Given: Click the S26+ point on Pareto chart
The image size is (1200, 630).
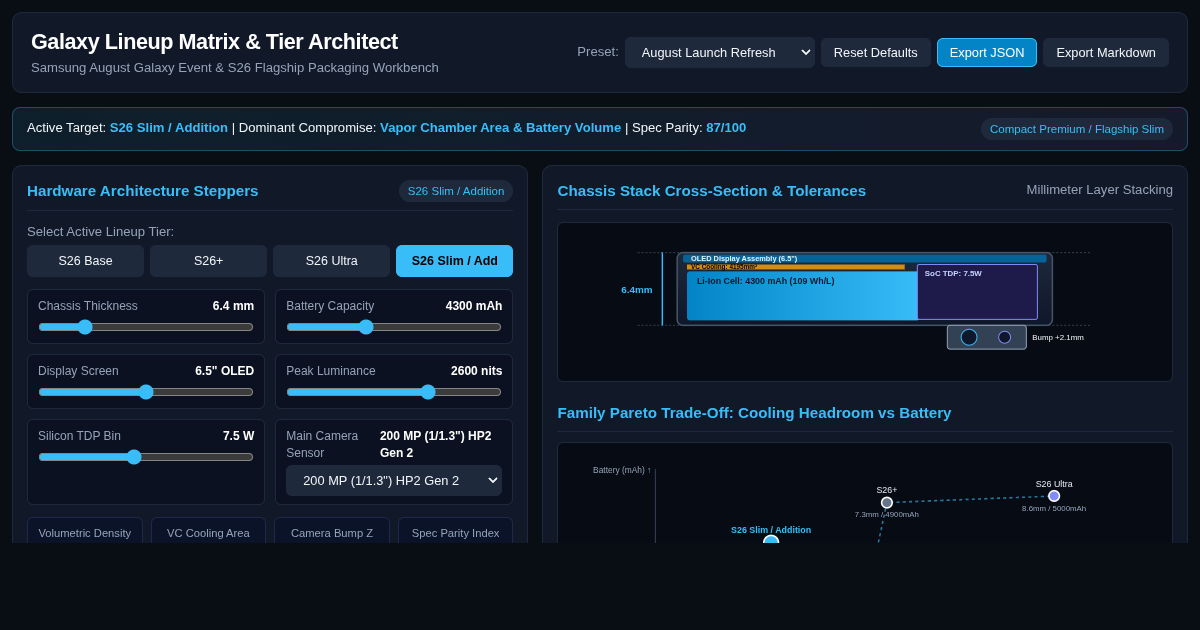Looking at the screenshot, I should pos(887,503).
